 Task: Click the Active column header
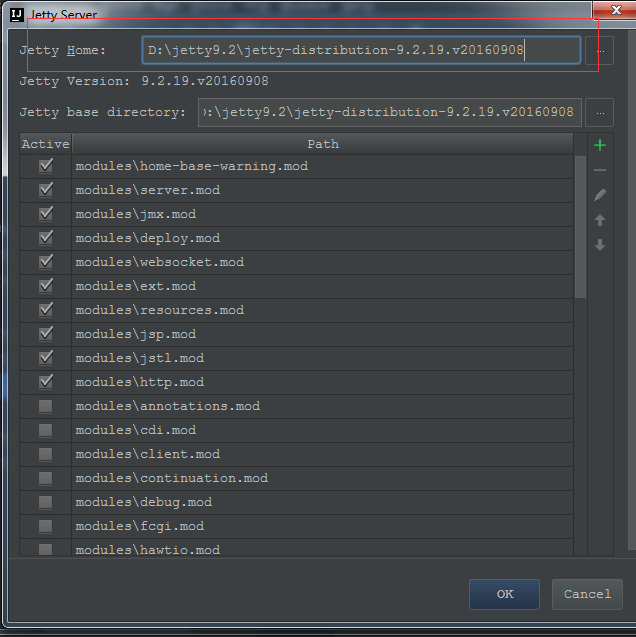coord(45,144)
